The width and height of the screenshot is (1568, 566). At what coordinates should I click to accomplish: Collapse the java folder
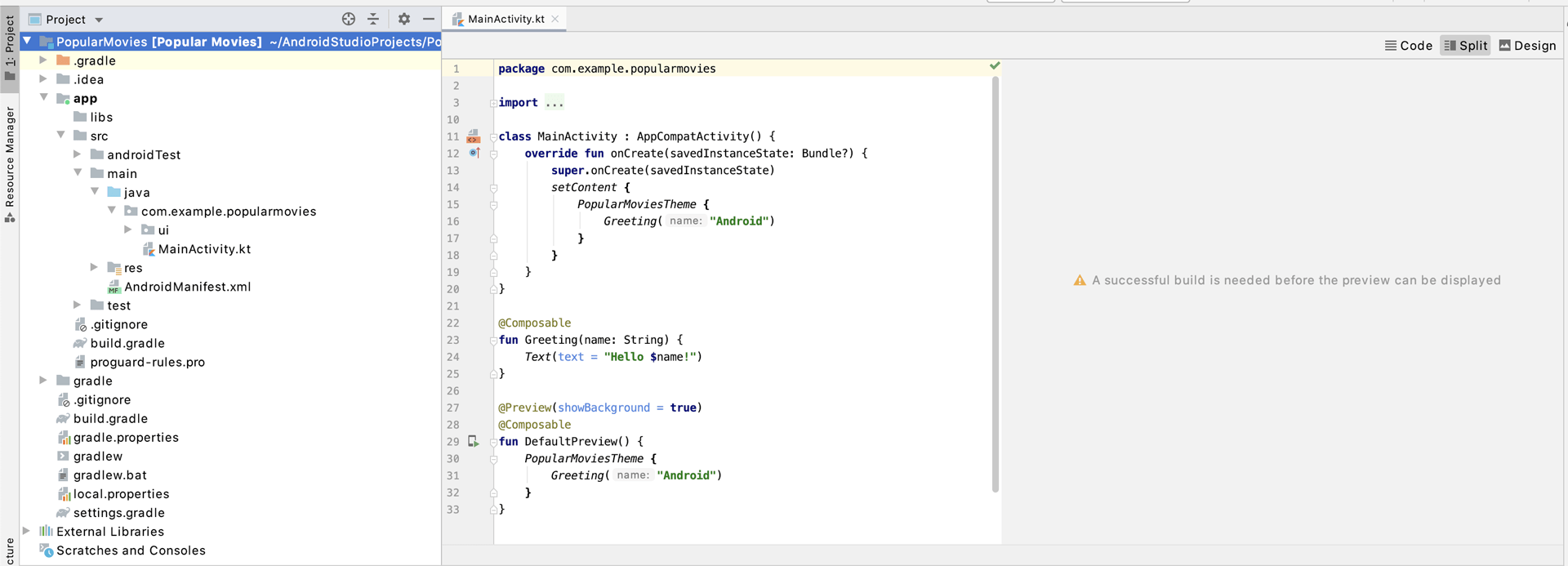click(x=95, y=191)
